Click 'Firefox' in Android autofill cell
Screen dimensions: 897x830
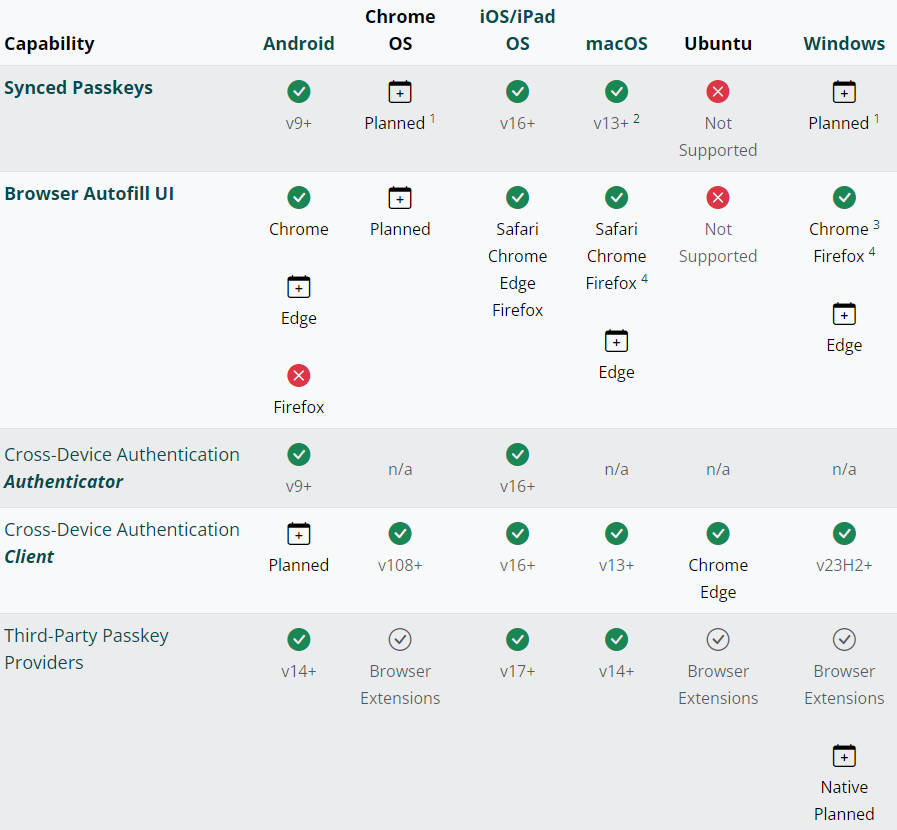tap(299, 407)
